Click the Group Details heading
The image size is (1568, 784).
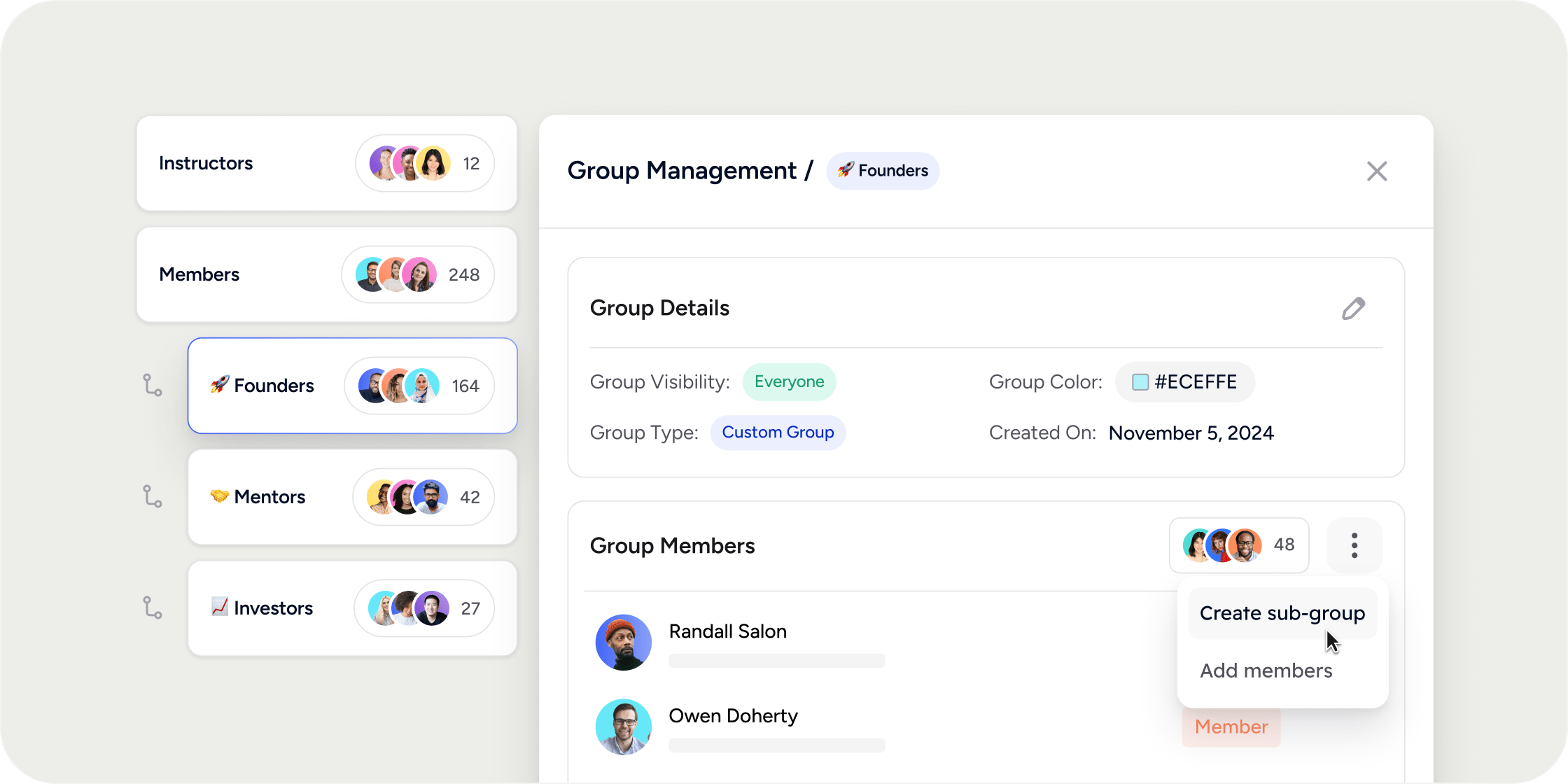coord(659,308)
